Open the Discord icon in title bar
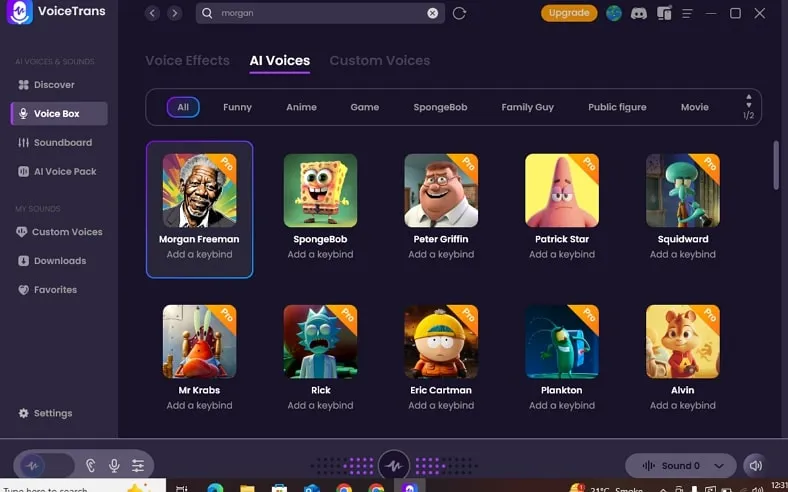The width and height of the screenshot is (788, 492). [x=639, y=13]
